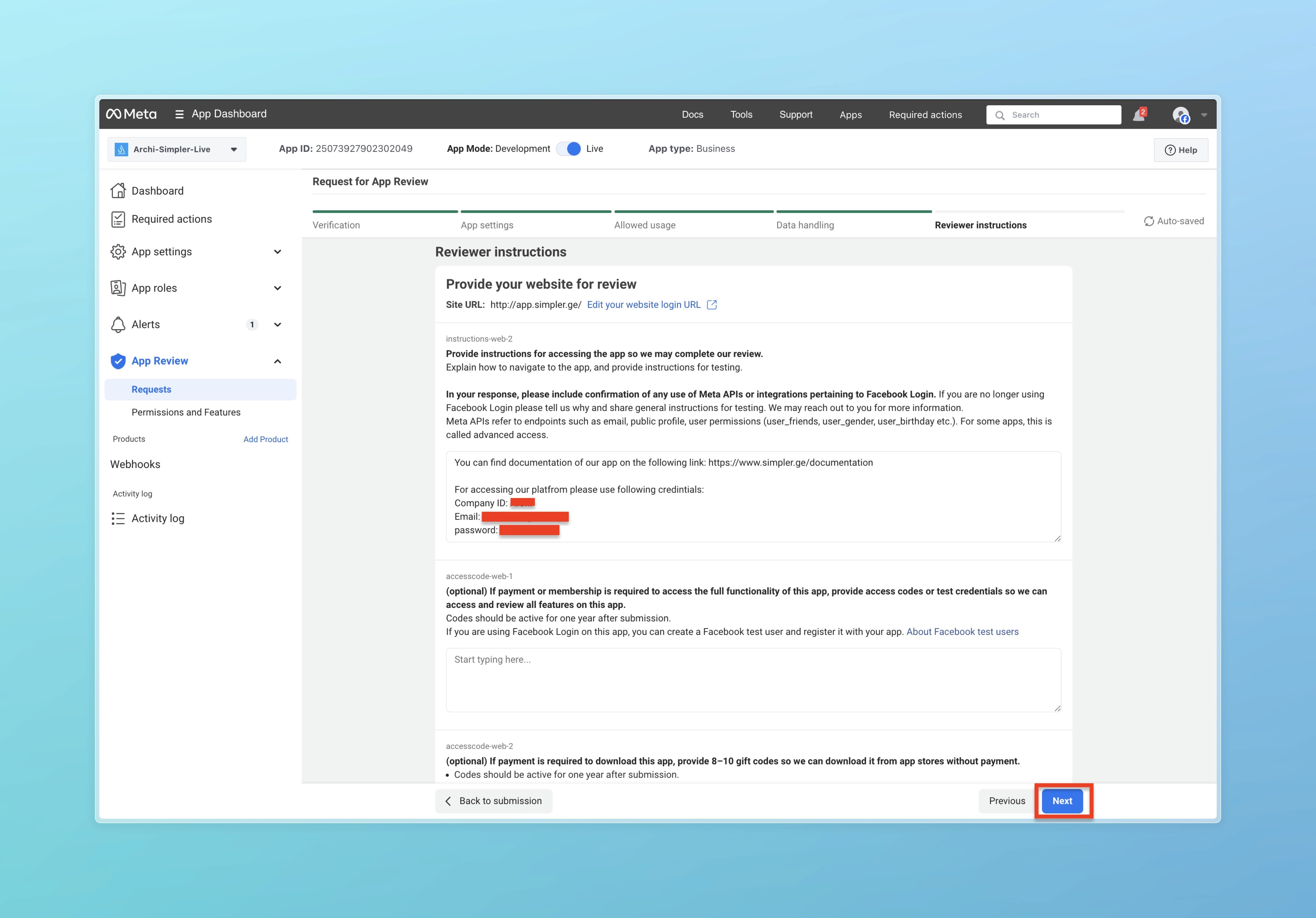Open the profile avatar menu
The image size is (1316, 918).
click(1181, 115)
